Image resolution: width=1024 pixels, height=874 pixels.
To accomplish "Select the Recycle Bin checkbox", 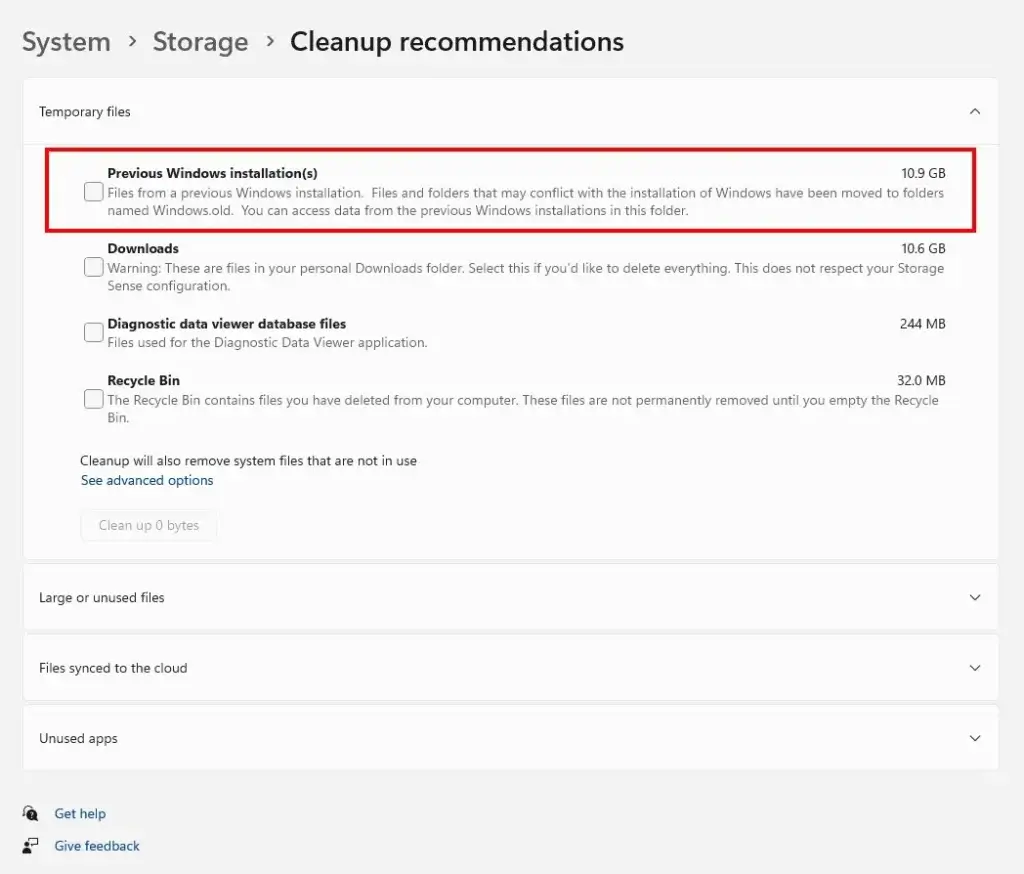I will tap(93, 398).
